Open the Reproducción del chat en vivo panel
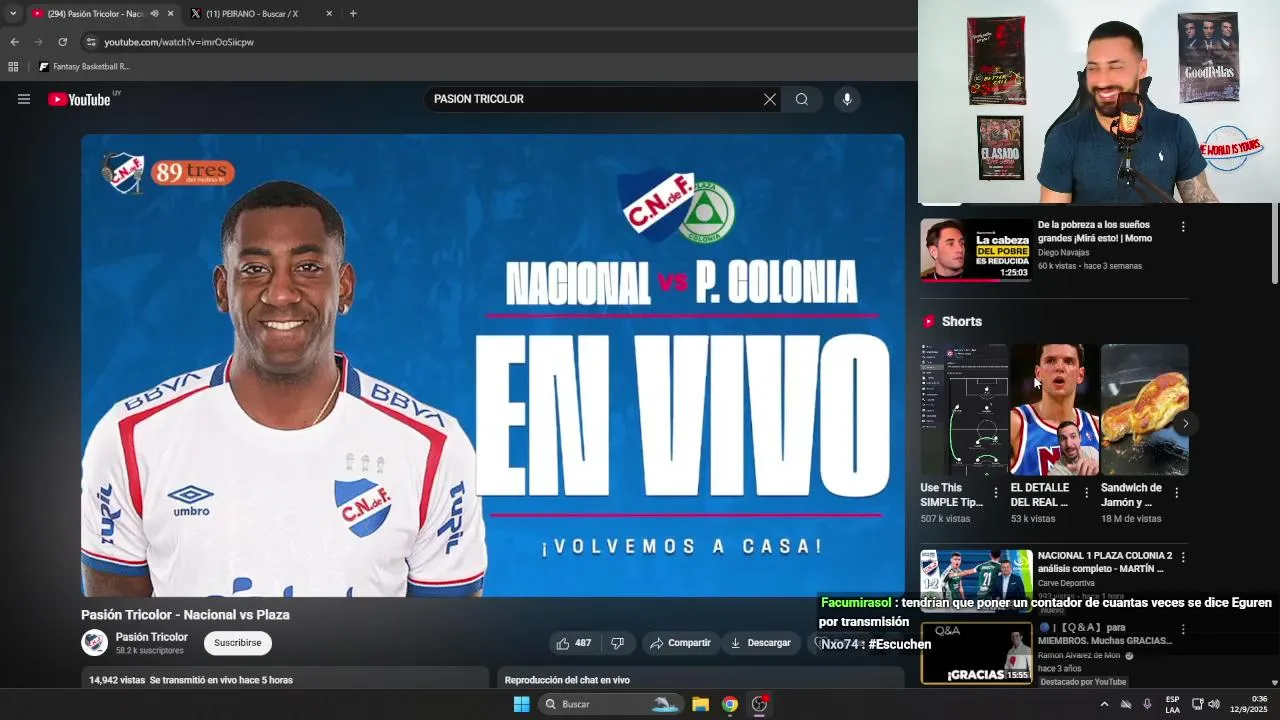Image resolution: width=1280 pixels, height=720 pixels. 700,680
